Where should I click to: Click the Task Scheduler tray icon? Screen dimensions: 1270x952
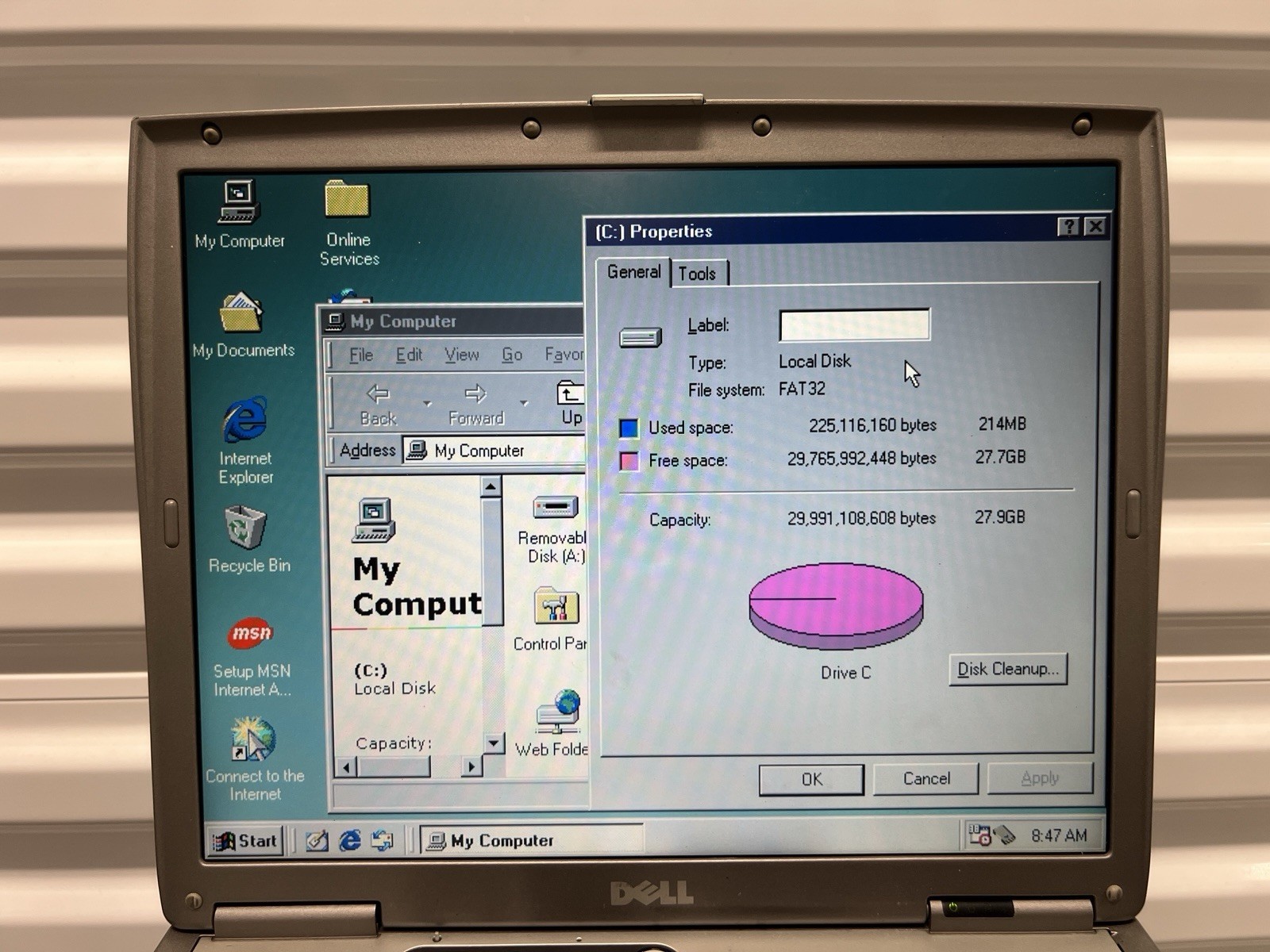coord(979,835)
